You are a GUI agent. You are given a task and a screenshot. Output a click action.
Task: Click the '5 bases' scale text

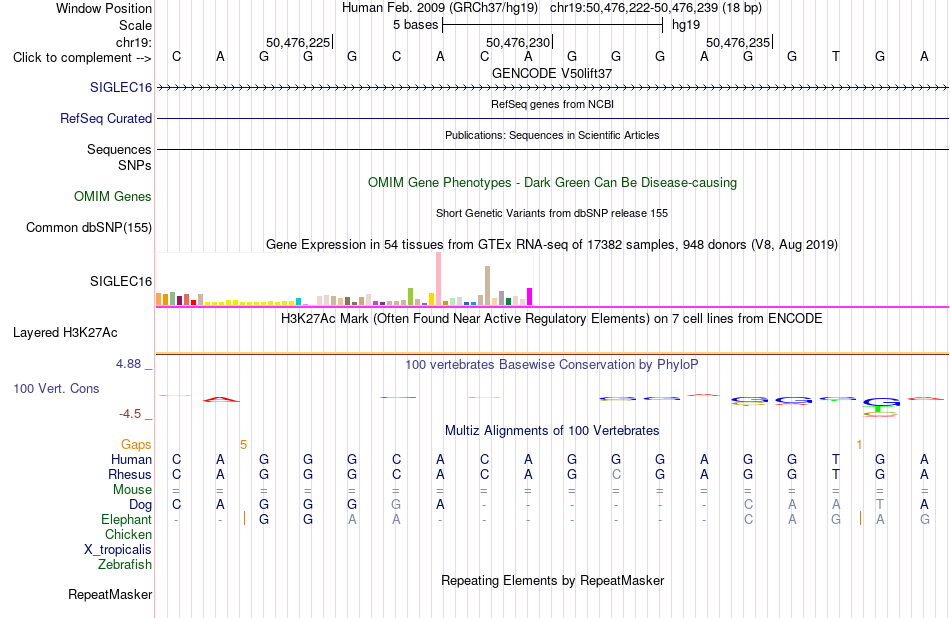(x=416, y=25)
